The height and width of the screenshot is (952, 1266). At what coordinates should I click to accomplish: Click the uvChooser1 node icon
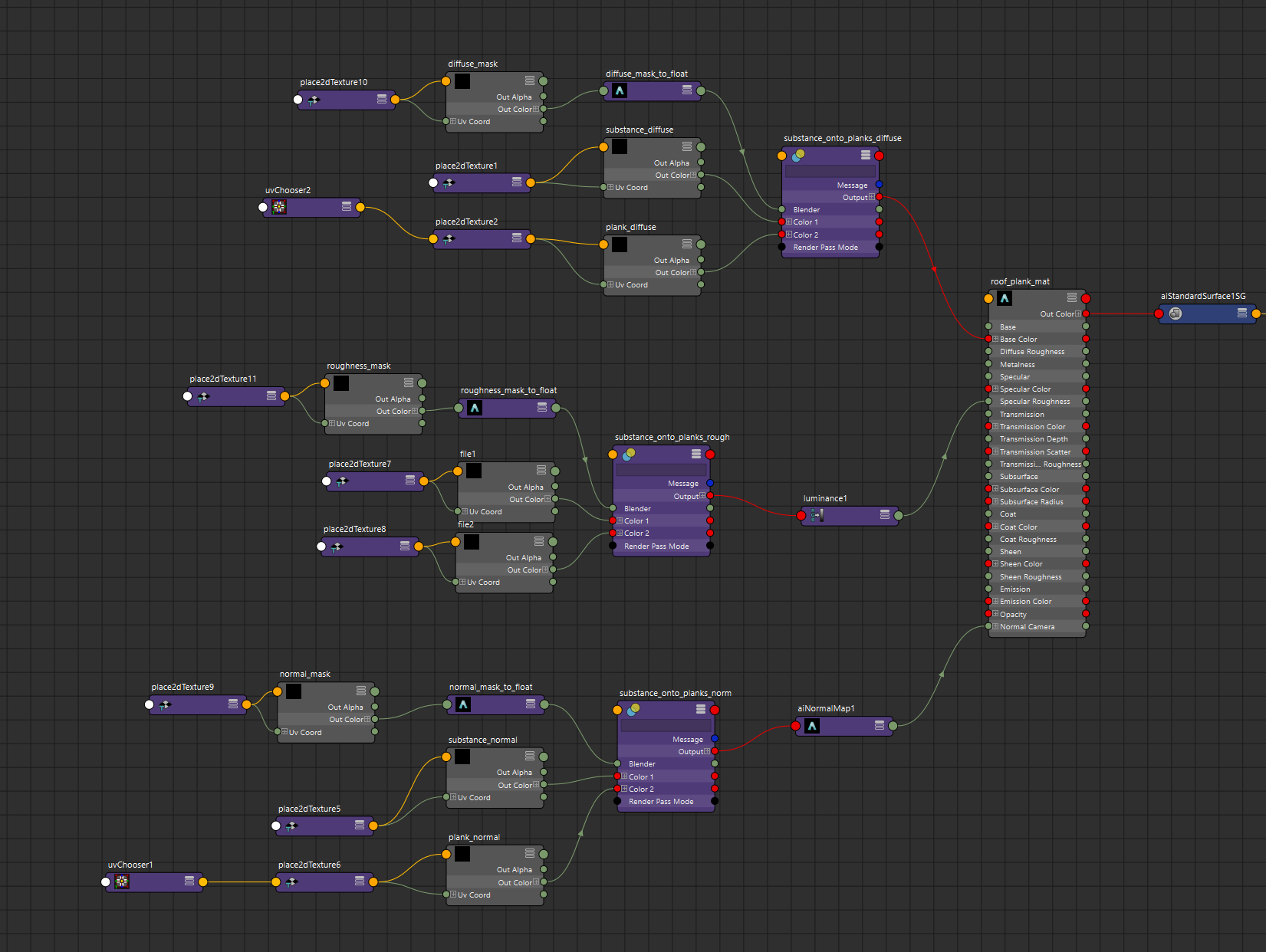point(122,881)
